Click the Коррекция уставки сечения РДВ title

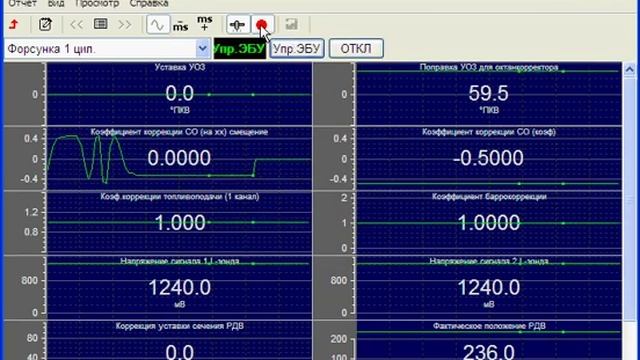[180, 326]
